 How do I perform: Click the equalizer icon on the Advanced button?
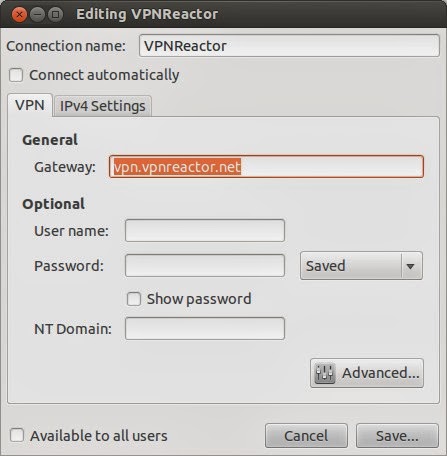pyautogui.click(x=324, y=373)
